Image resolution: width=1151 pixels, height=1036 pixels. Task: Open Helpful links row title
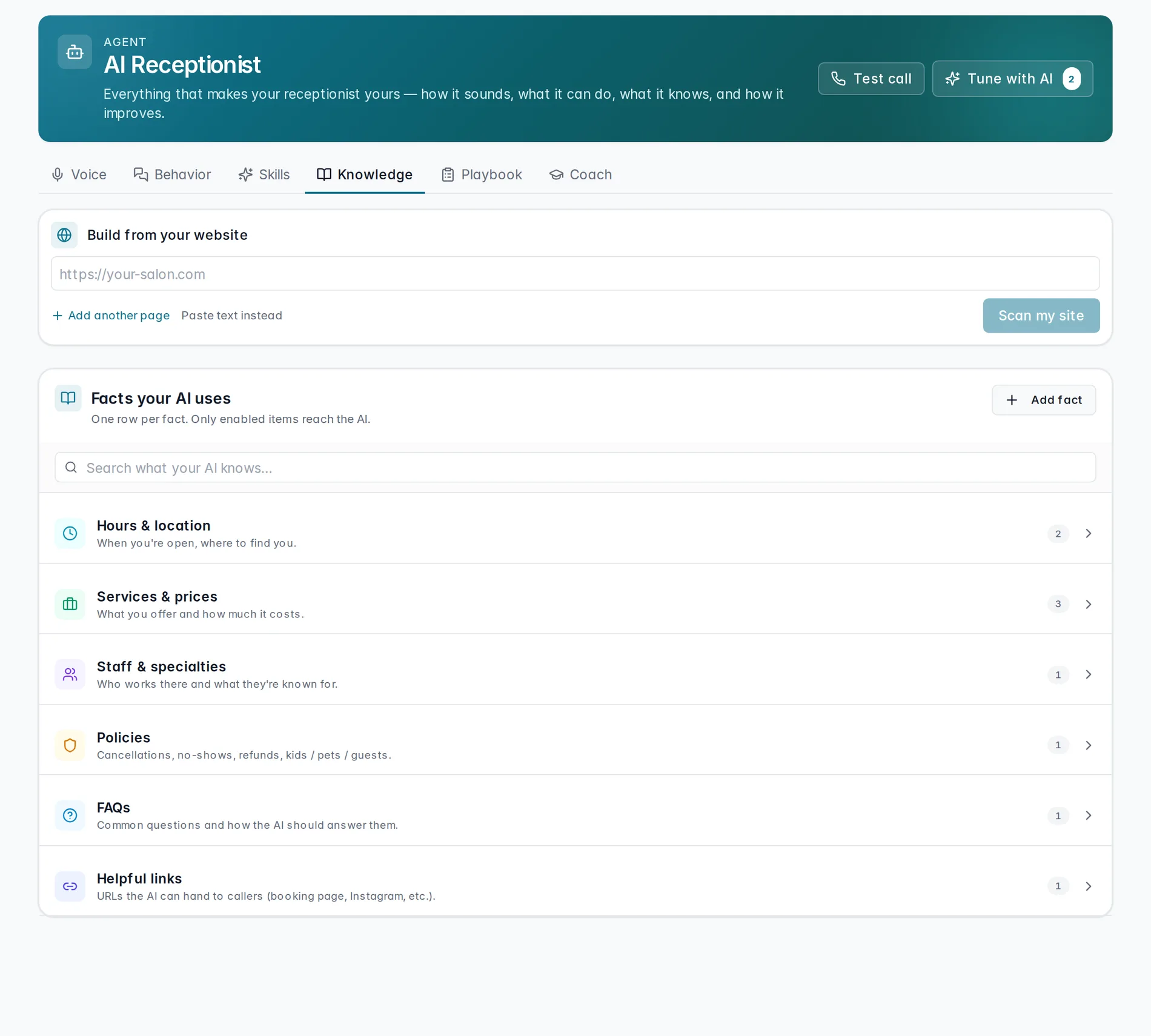(139, 878)
